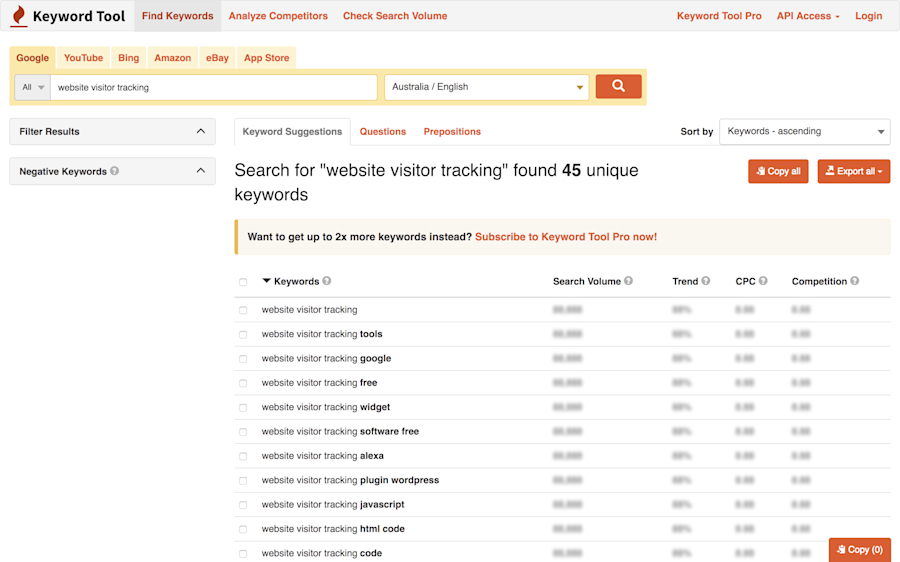Click the sort arrow on Keywords column
This screenshot has height=562, width=900.
pyautogui.click(x=266, y=281)
